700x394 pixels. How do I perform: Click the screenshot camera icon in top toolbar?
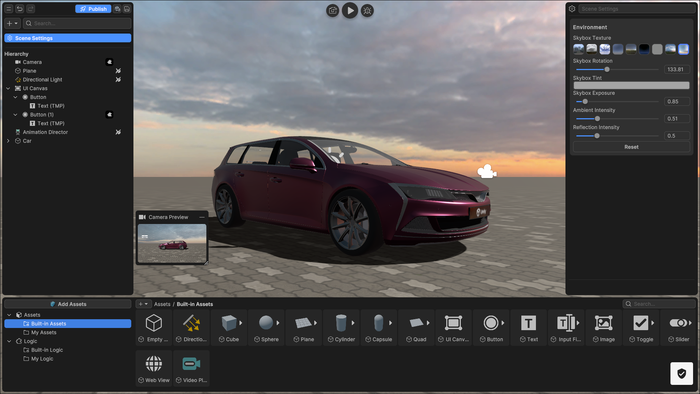(333, 10)
